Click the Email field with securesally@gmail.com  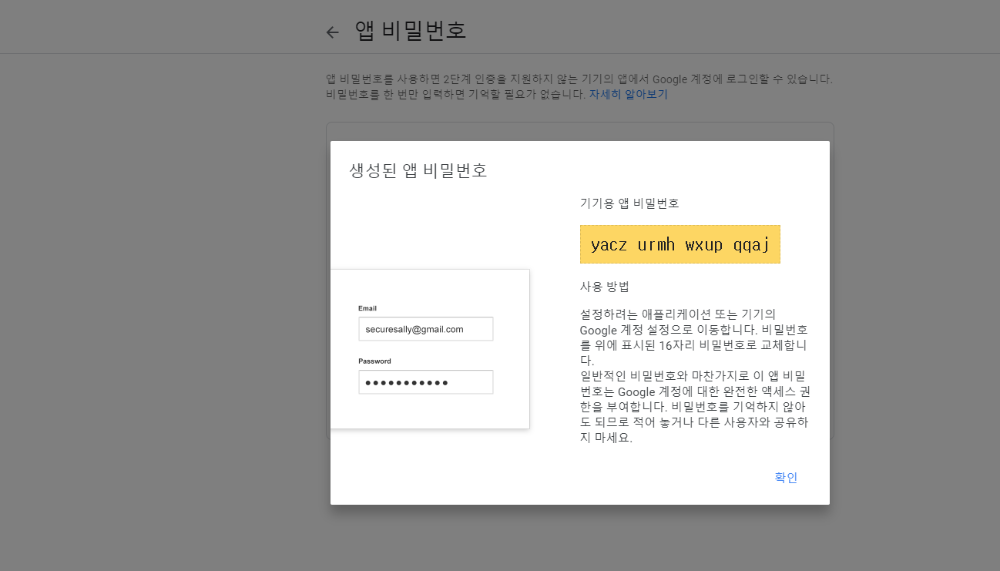425,329
